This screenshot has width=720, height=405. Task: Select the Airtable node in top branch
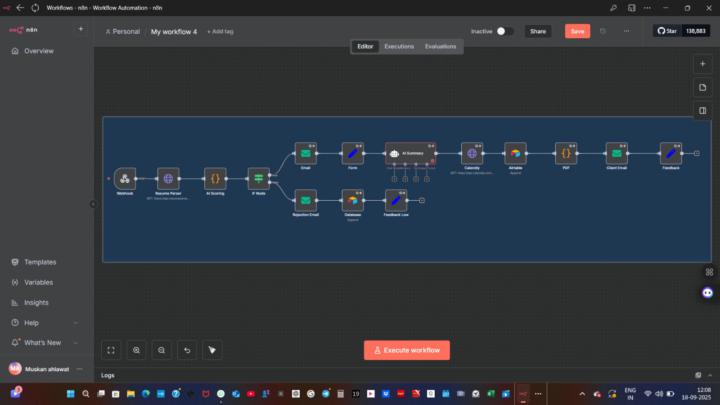(x=515, y=153)
